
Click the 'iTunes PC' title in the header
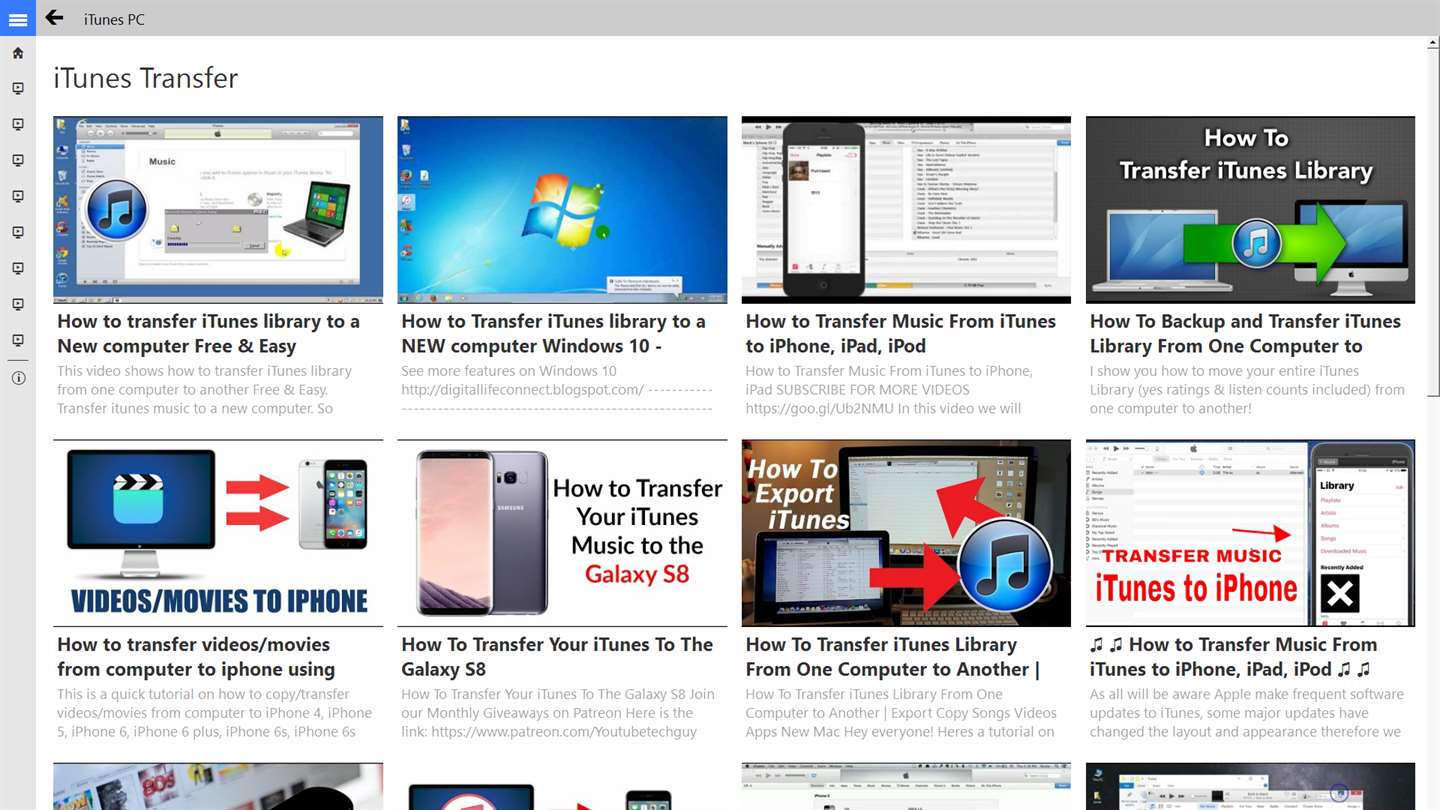click(x=114, y=19)
